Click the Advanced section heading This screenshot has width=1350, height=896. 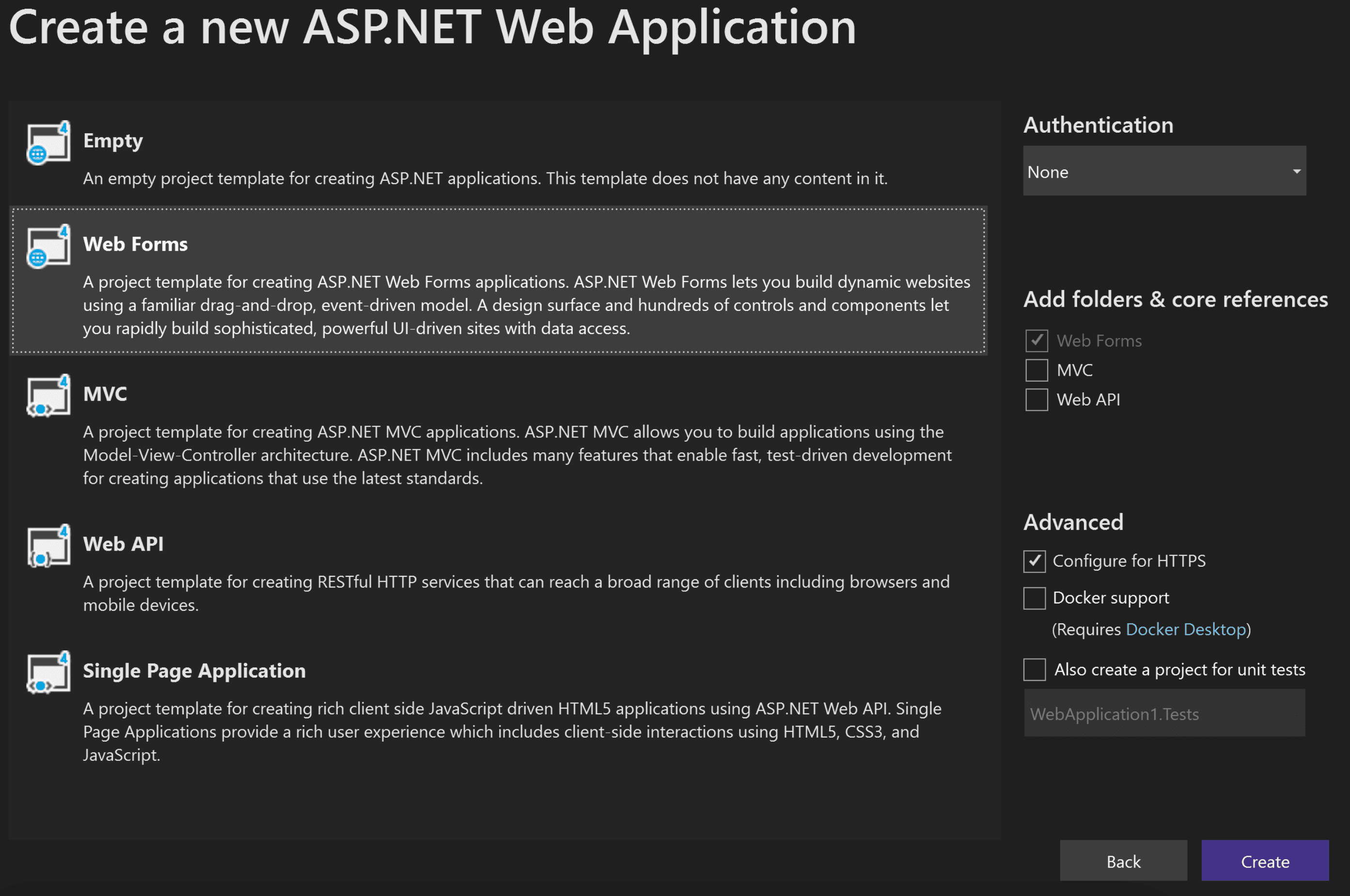[x=1073, y=522]
